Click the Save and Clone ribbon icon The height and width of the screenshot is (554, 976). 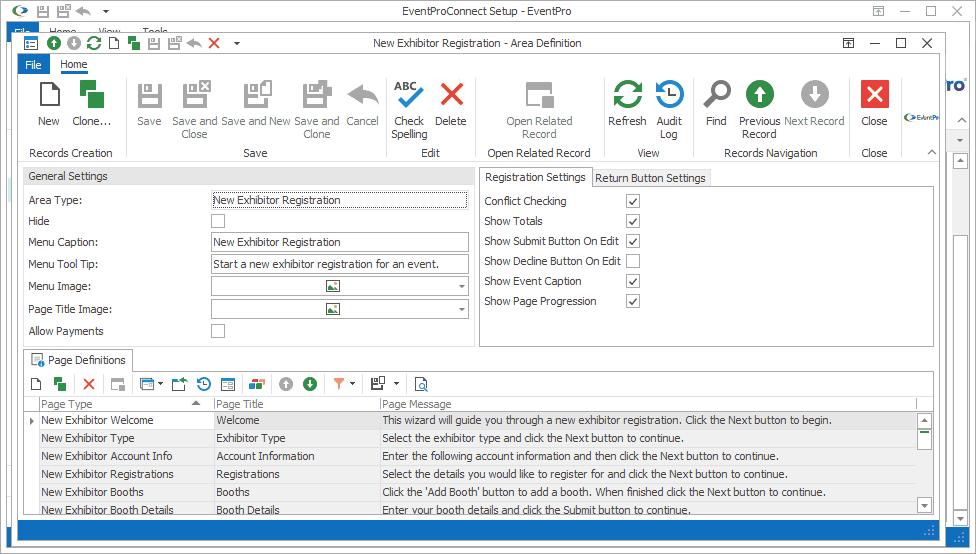(x=317, y=95)
